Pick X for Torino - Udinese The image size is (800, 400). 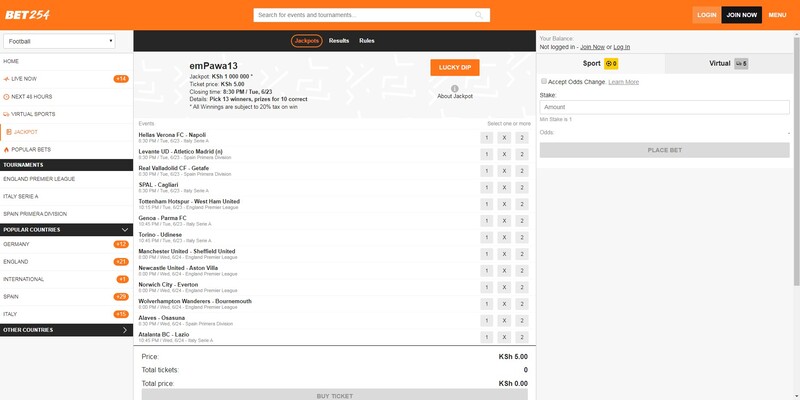[504, 237]
